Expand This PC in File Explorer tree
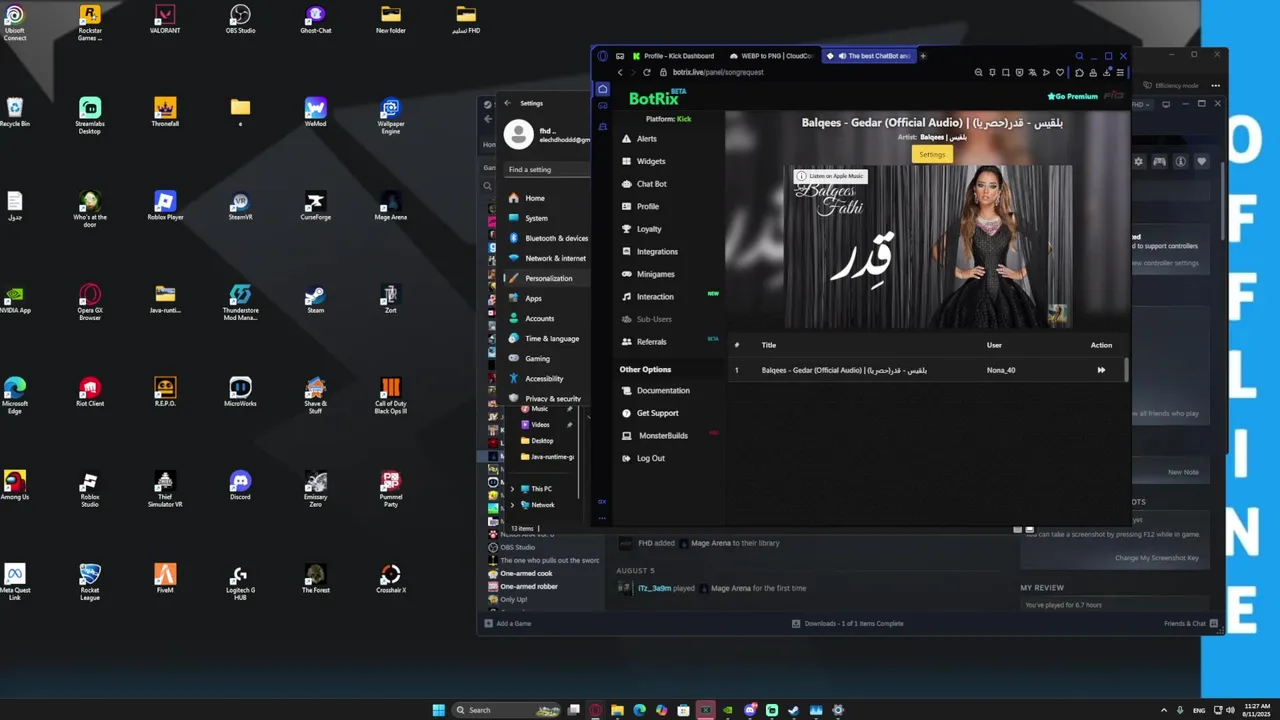The width and height of the screenshot is (1280, 720). pos(512,489)
